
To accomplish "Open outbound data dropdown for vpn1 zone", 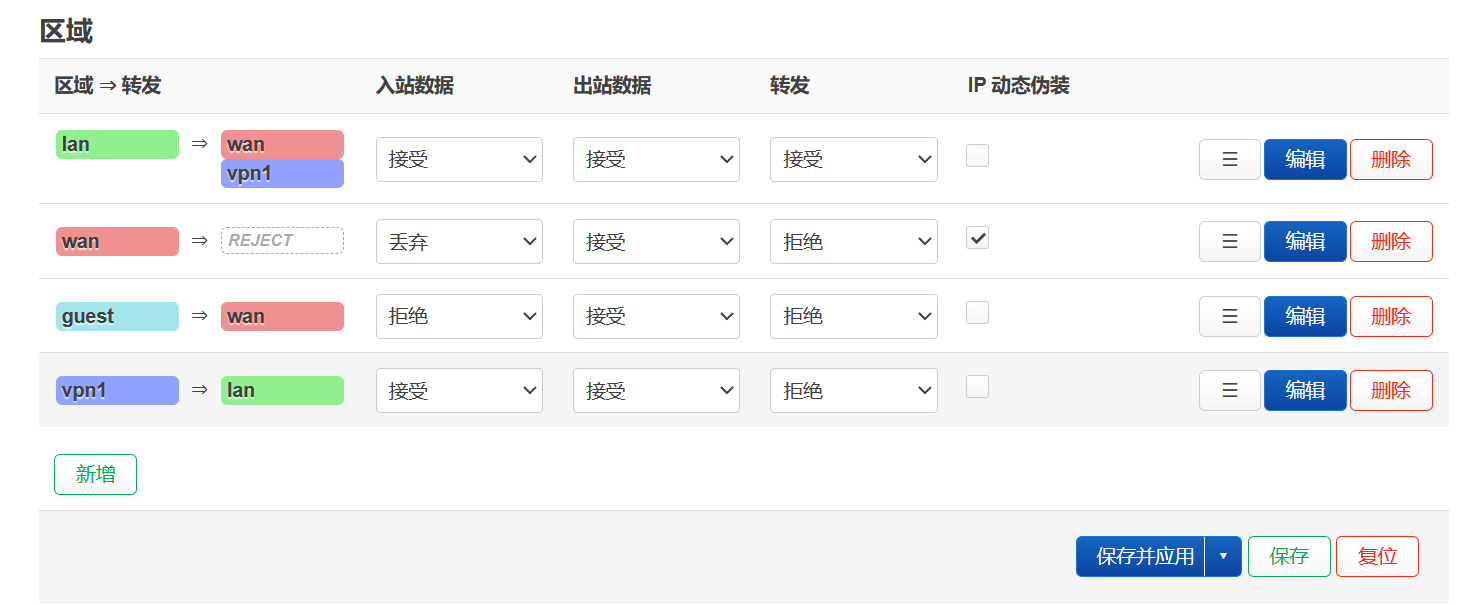I will click(656, 390).
